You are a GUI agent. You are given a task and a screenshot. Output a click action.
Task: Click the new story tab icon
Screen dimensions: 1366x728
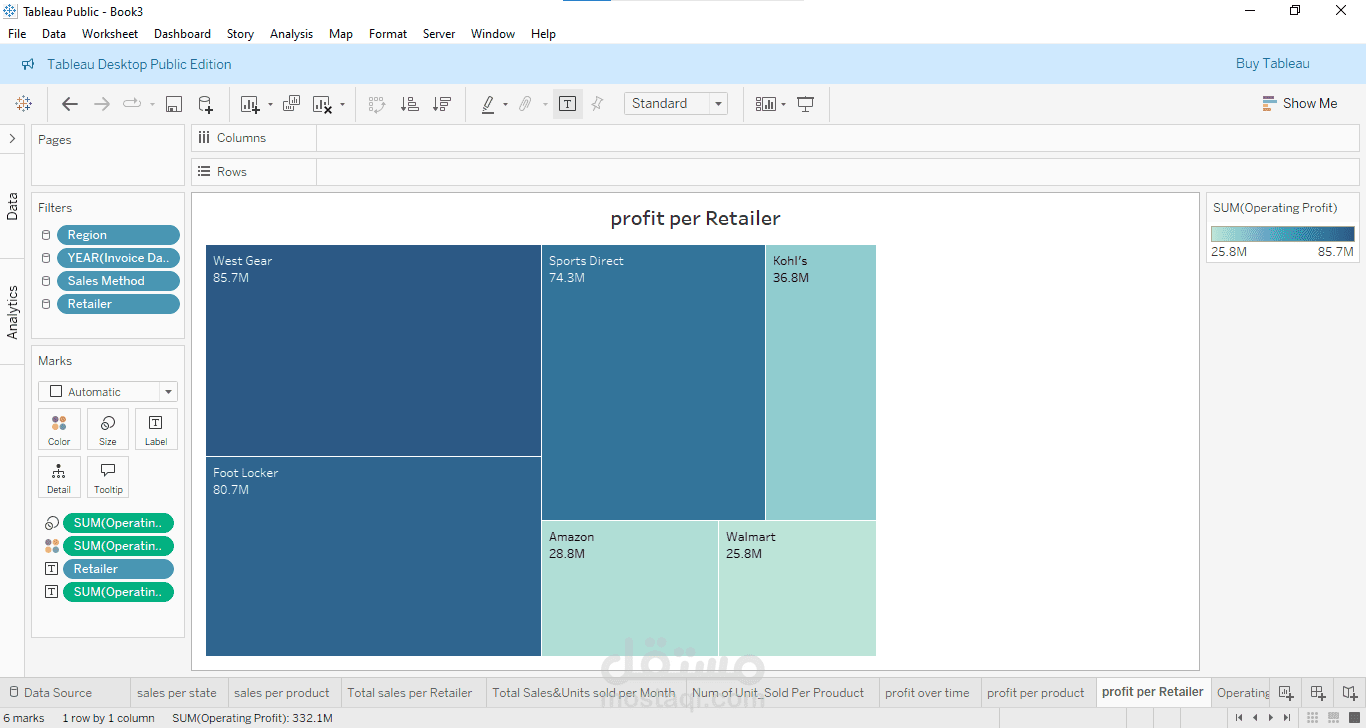1350,692
